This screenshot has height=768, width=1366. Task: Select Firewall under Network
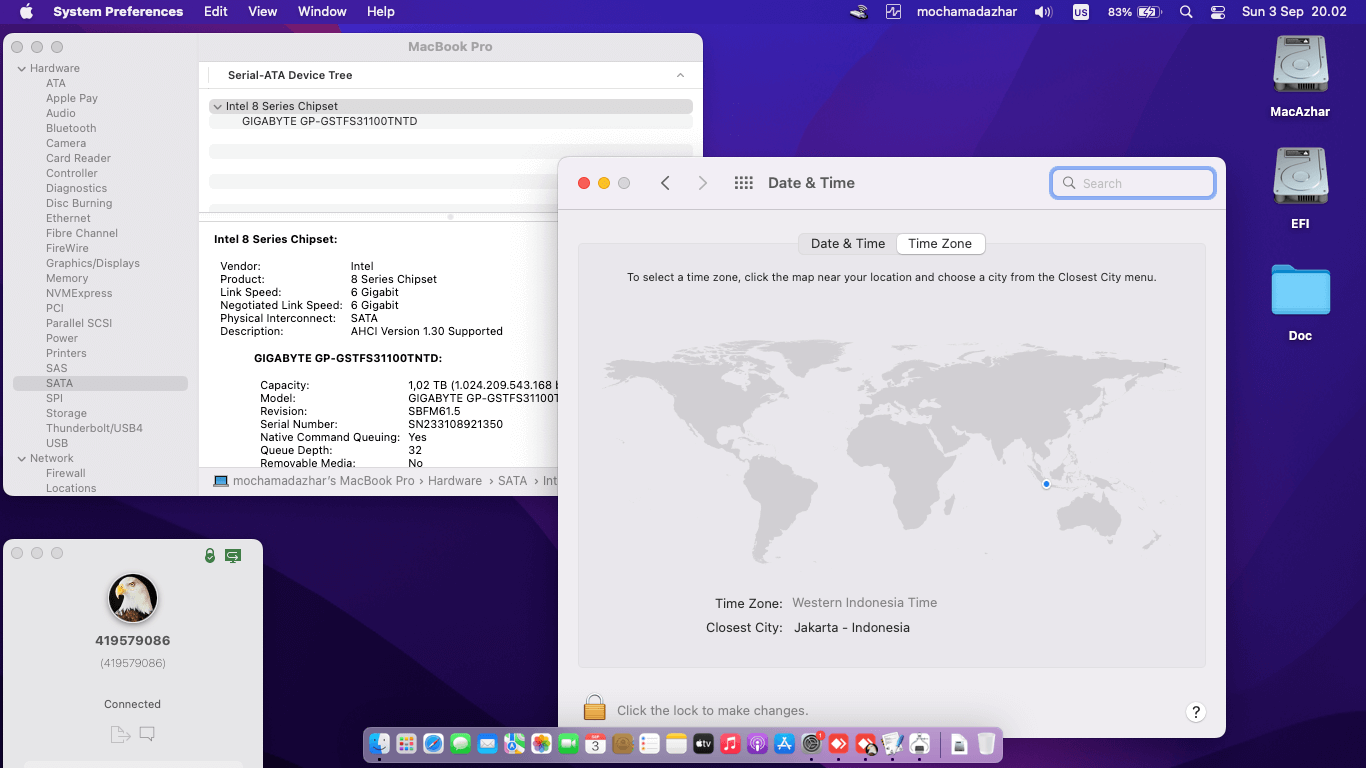click(66, 473)
